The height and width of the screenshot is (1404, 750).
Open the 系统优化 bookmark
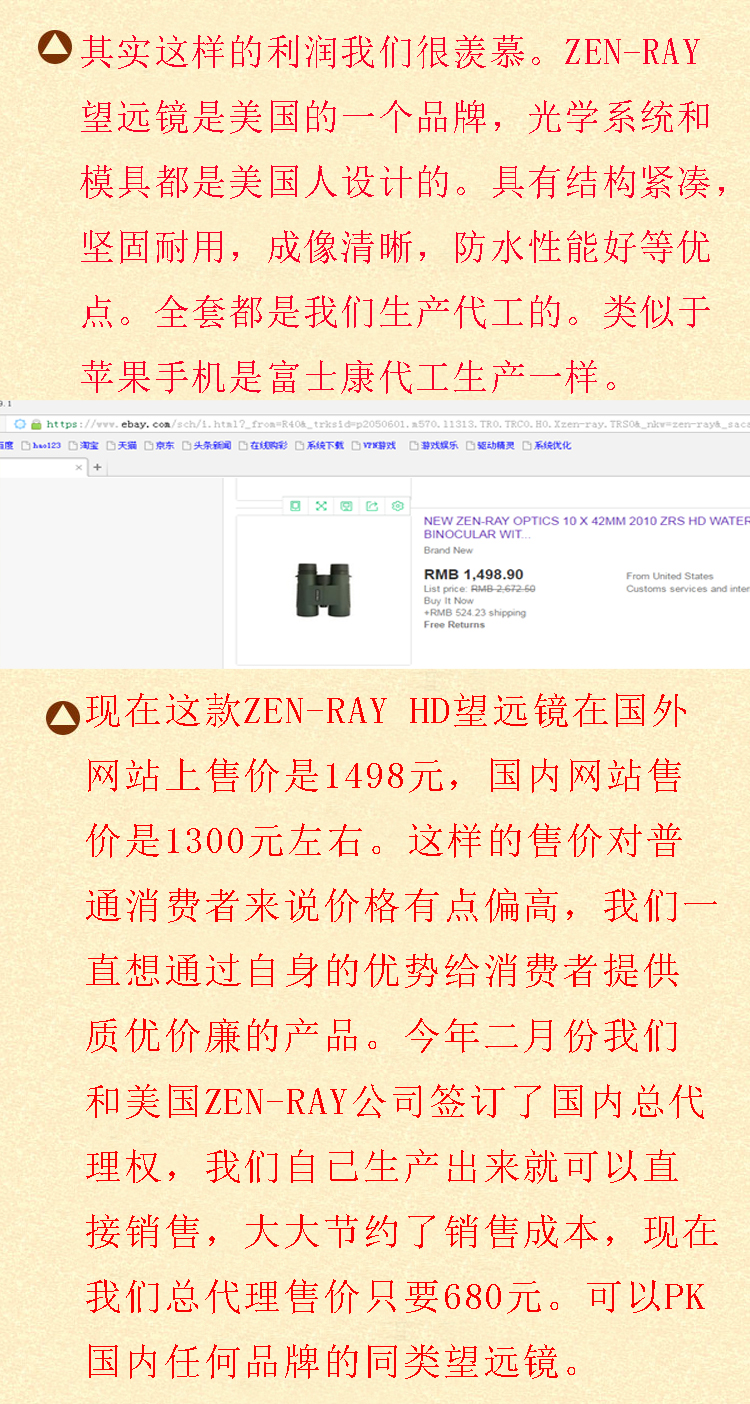click(x=546, y=445)
